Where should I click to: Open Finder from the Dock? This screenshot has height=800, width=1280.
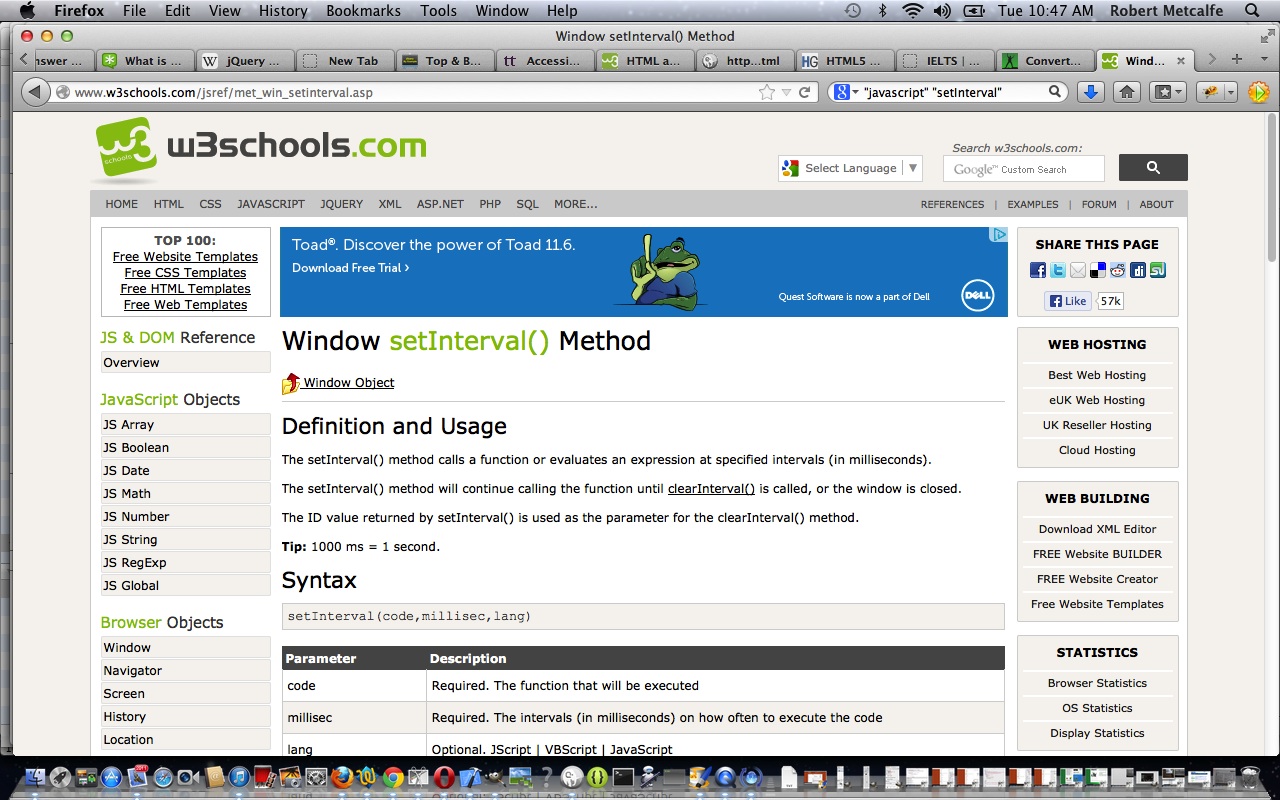tap(36, 777)
